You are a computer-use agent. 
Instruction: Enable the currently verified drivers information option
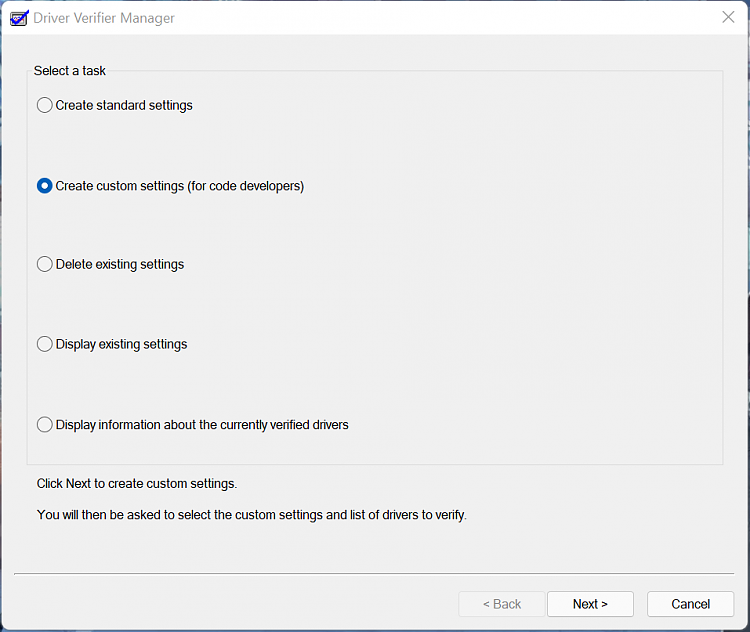[x=44, y=425]
